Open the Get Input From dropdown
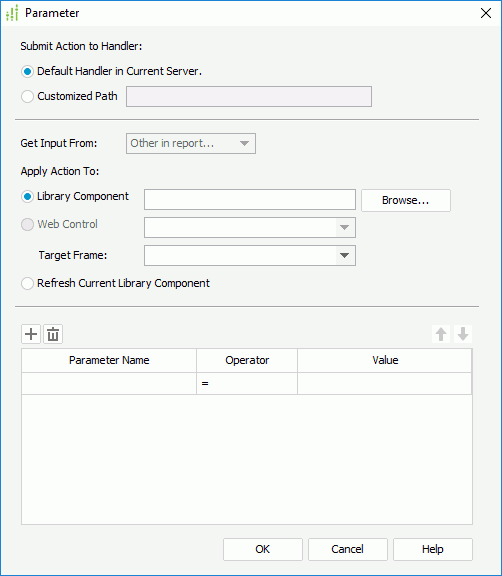This screenshot has width=502, height=576. point(191,143)
